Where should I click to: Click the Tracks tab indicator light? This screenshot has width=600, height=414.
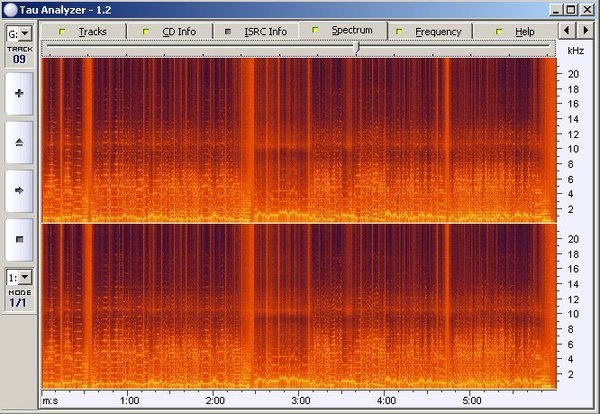62,31
